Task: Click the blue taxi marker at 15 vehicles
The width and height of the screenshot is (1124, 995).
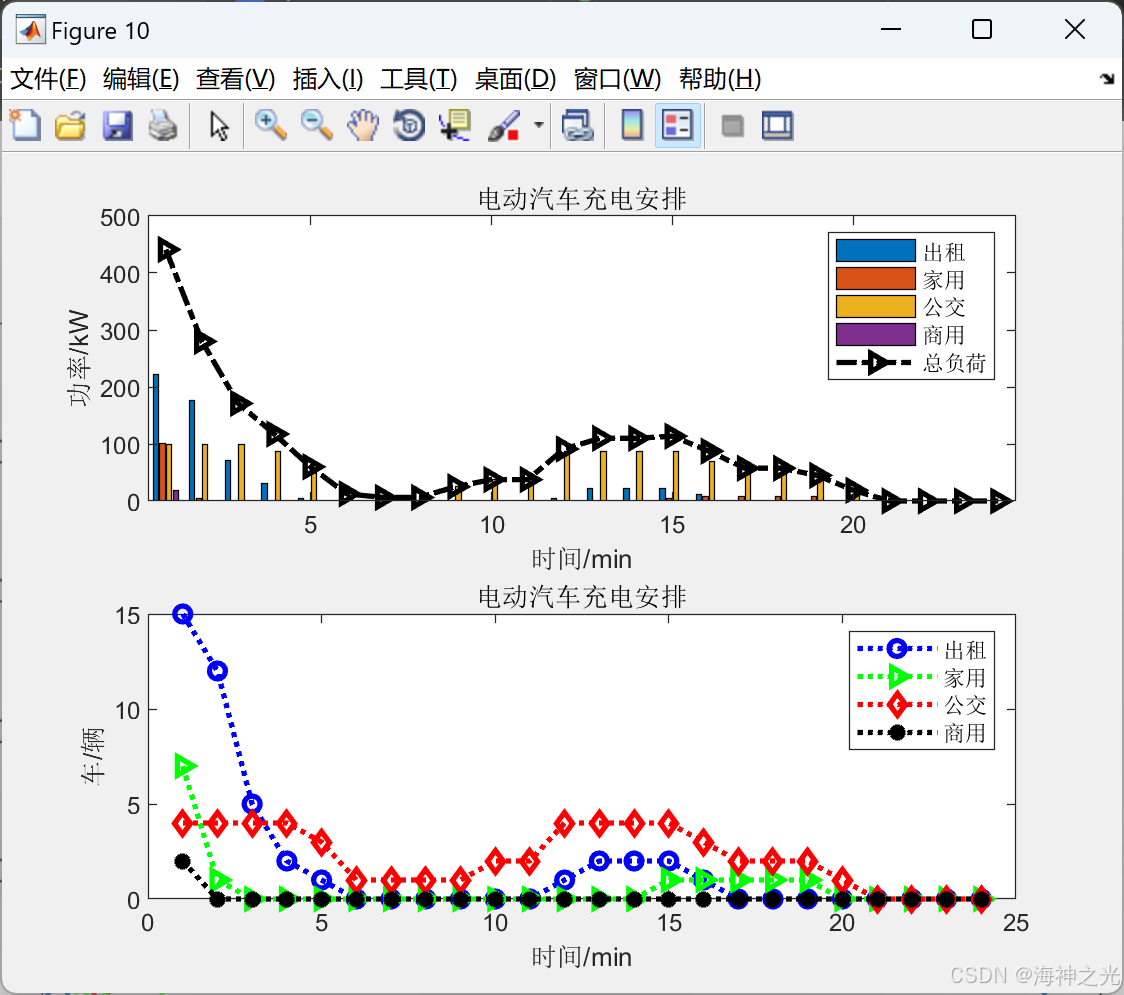Action: click(x=183, y=614)
